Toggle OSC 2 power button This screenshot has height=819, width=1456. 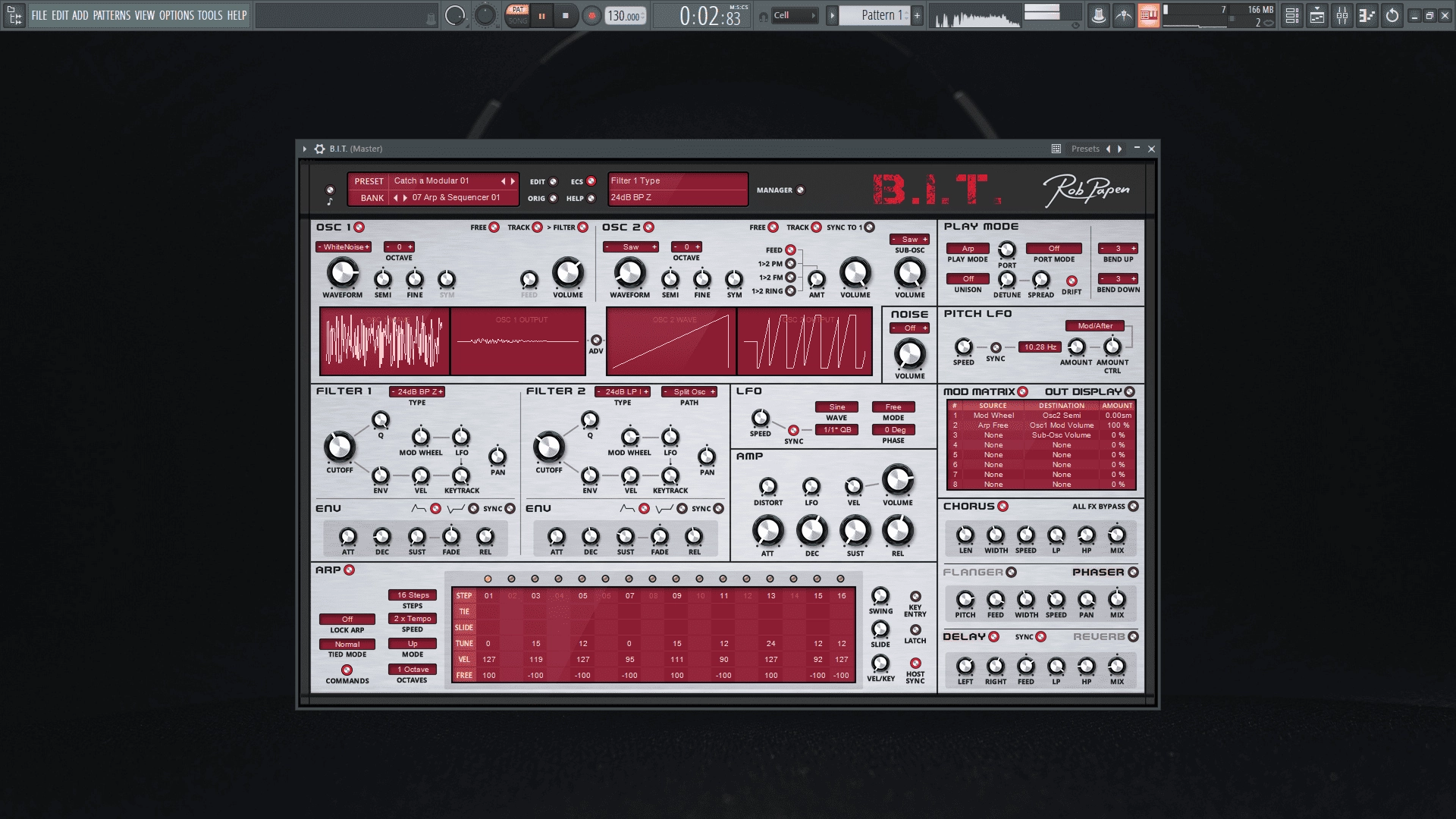pos(648,227)
